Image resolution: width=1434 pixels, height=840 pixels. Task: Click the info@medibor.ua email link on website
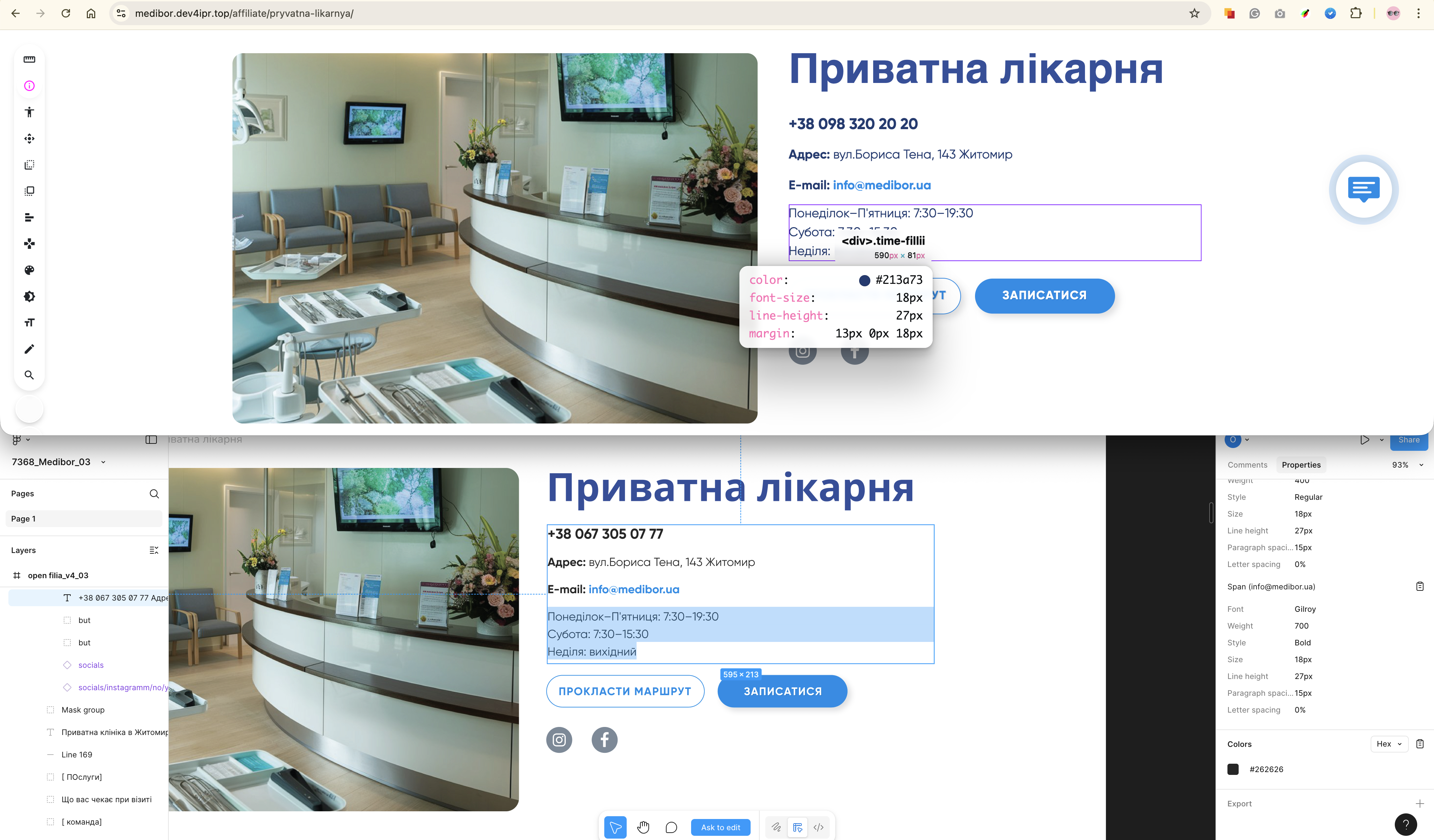pos(882,185)
